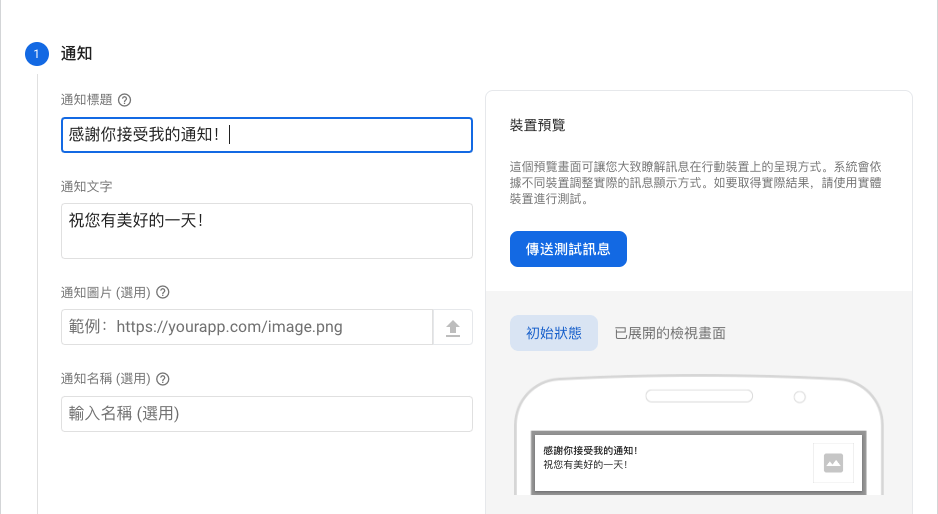
Task: Focus the 輸入名稱 (選用) field
Action: pyautogui.click(x=267, y=414)
